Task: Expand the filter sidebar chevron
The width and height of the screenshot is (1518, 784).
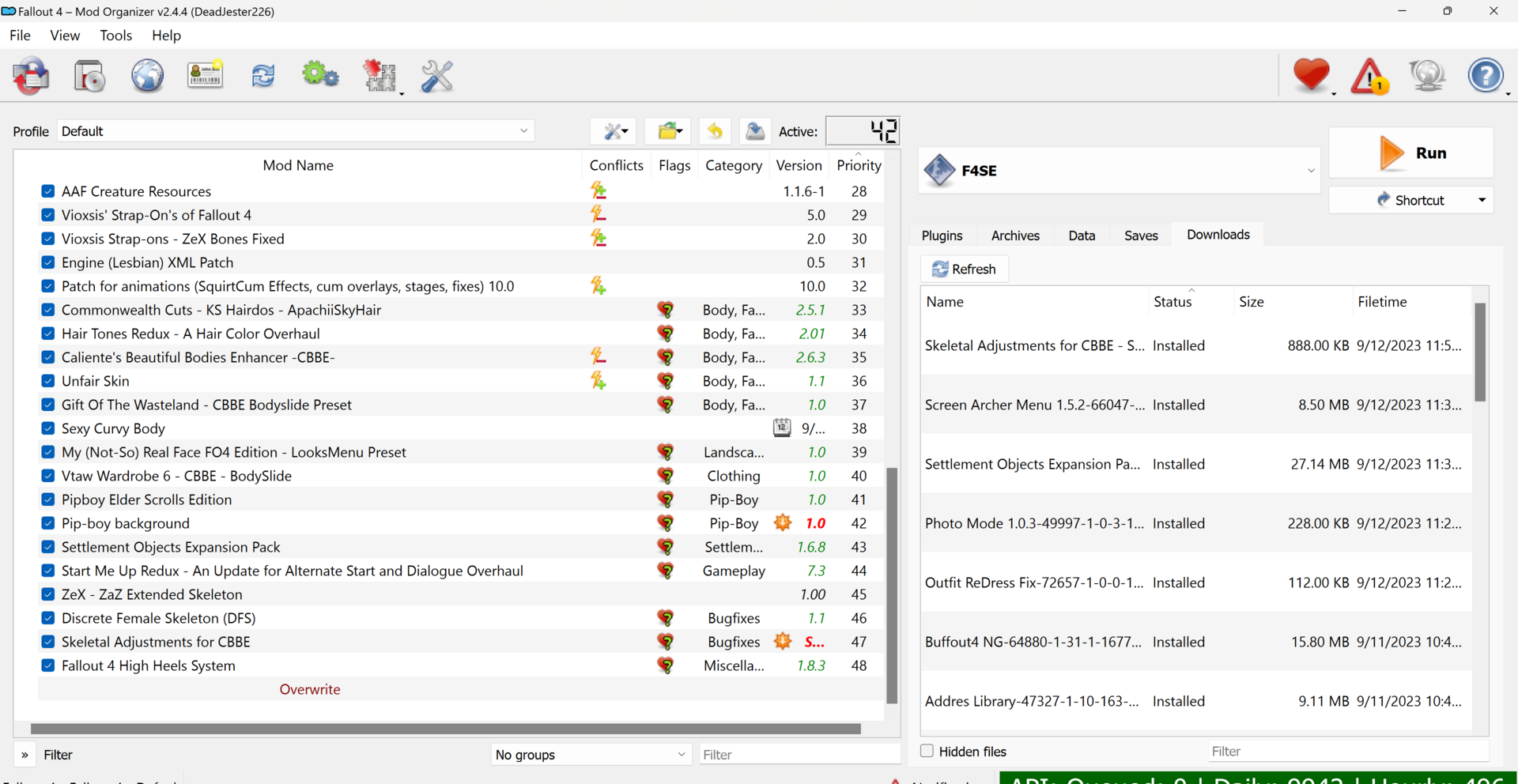Action: 25,755
